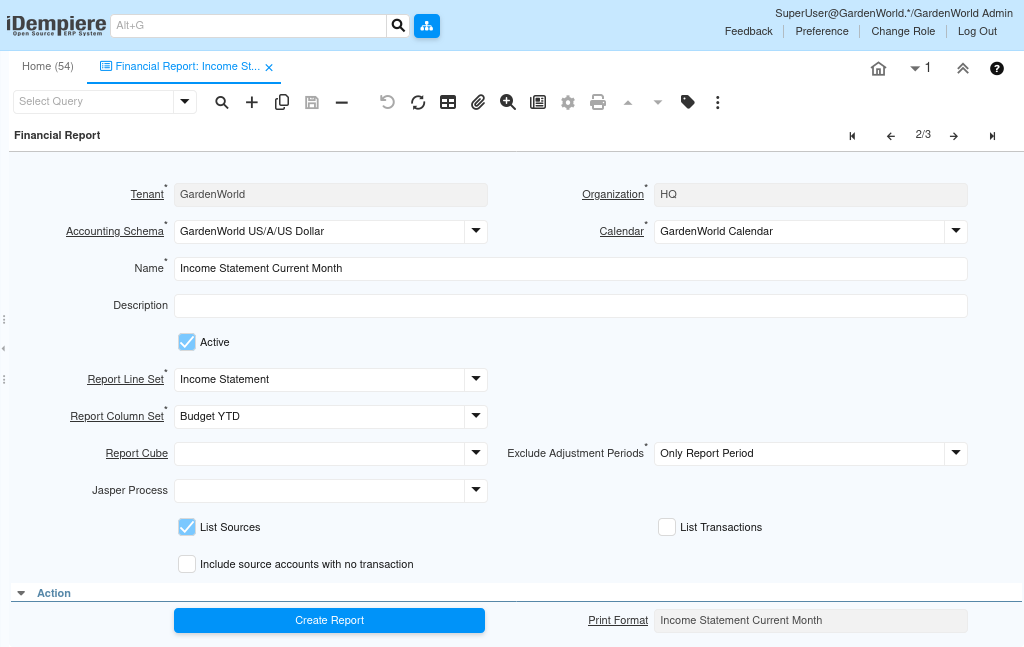The image size is (1024, 647).
Task: Click the Create Report button
Action: click(x=329, y=620)
